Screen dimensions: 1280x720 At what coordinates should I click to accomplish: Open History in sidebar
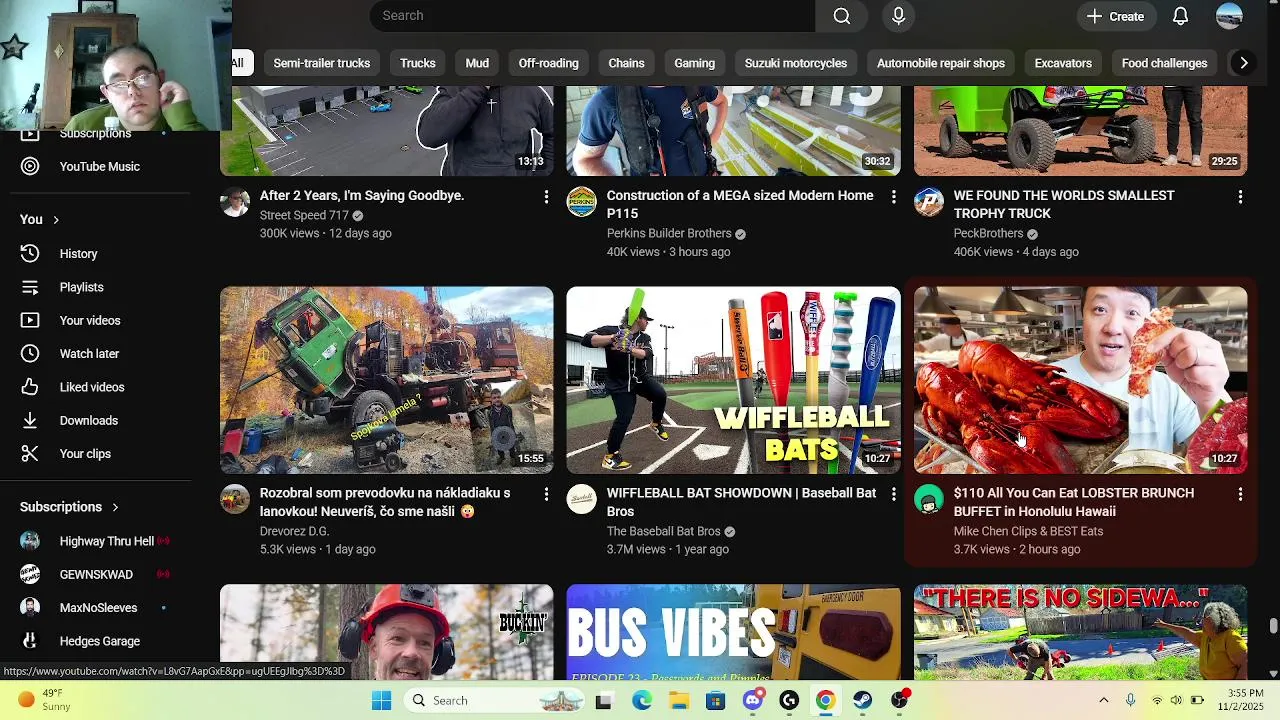(x=78, y=254)
